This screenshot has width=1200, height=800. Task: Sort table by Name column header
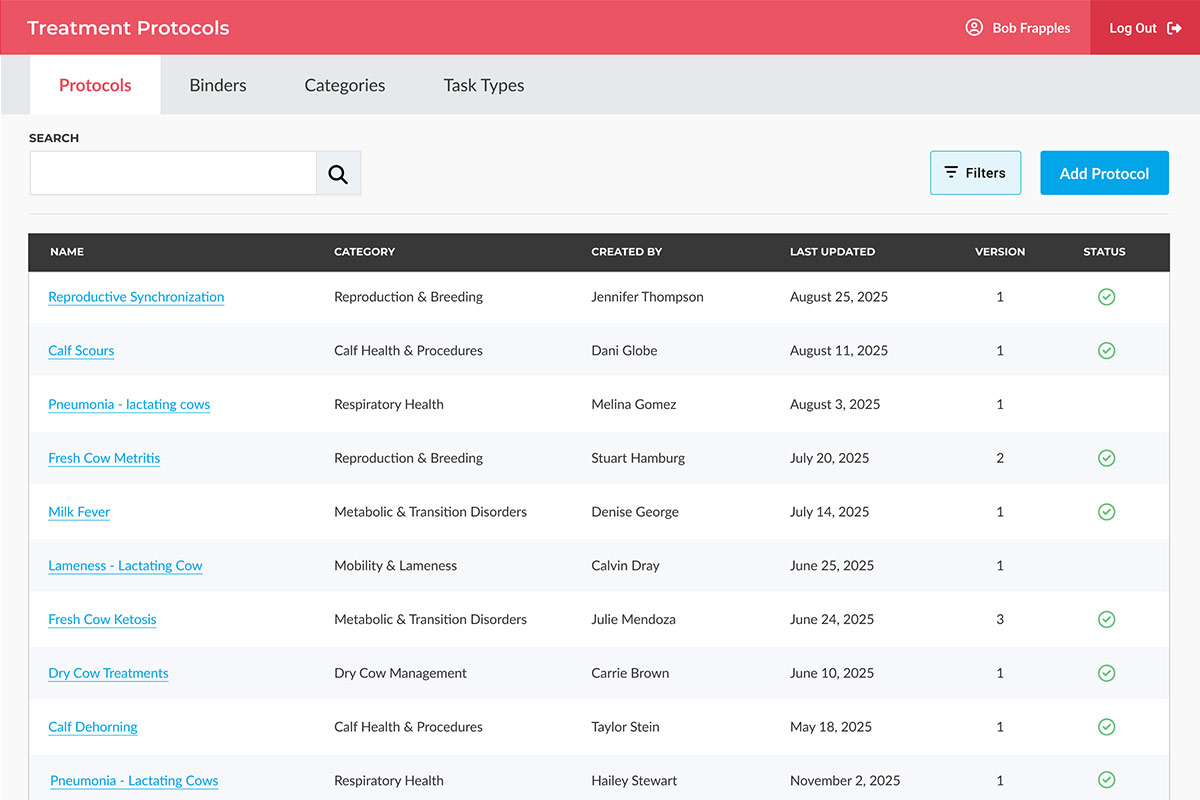pos(67,252)
